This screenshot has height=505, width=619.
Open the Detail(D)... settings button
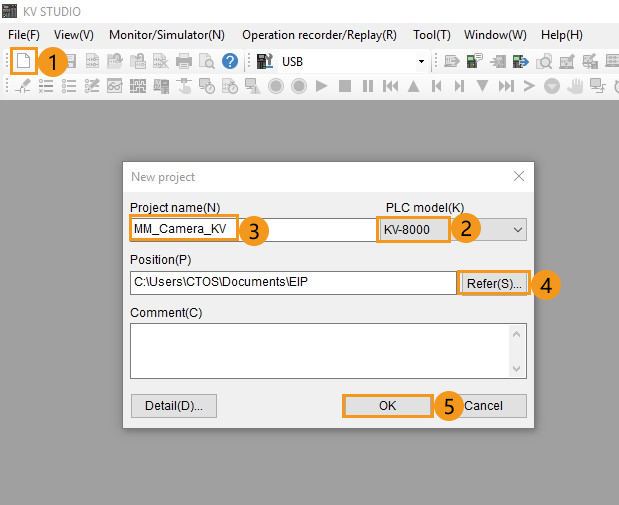click(174, 406)
